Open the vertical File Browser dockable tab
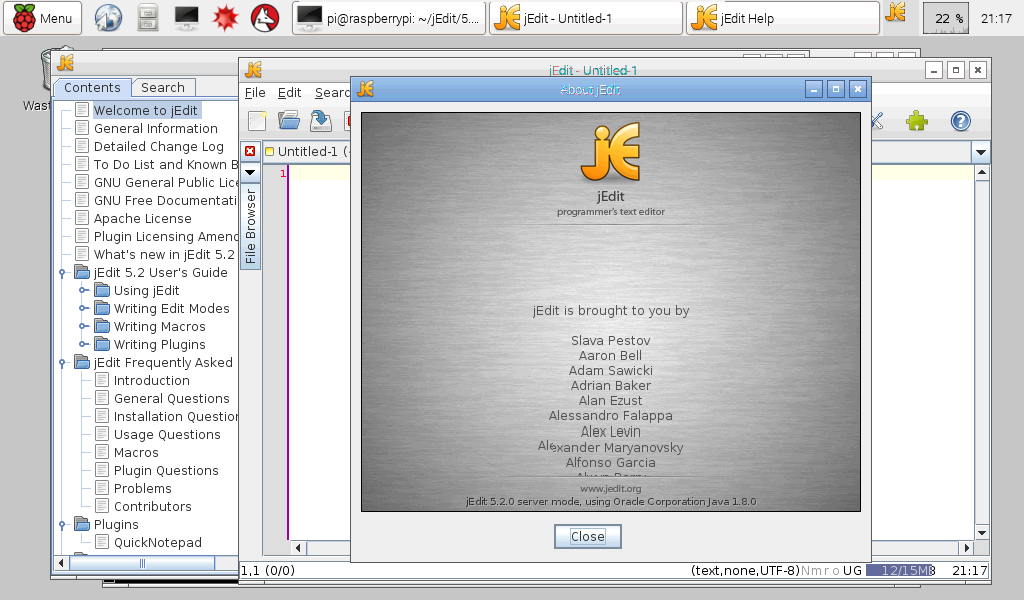This screenshot has width=1024, height=600. [250, 226]
